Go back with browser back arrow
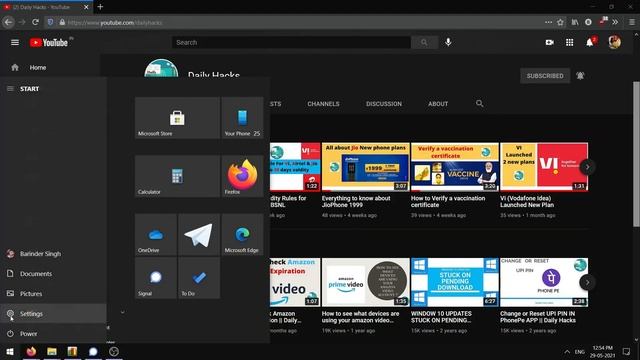 click(x=8, y=22)
